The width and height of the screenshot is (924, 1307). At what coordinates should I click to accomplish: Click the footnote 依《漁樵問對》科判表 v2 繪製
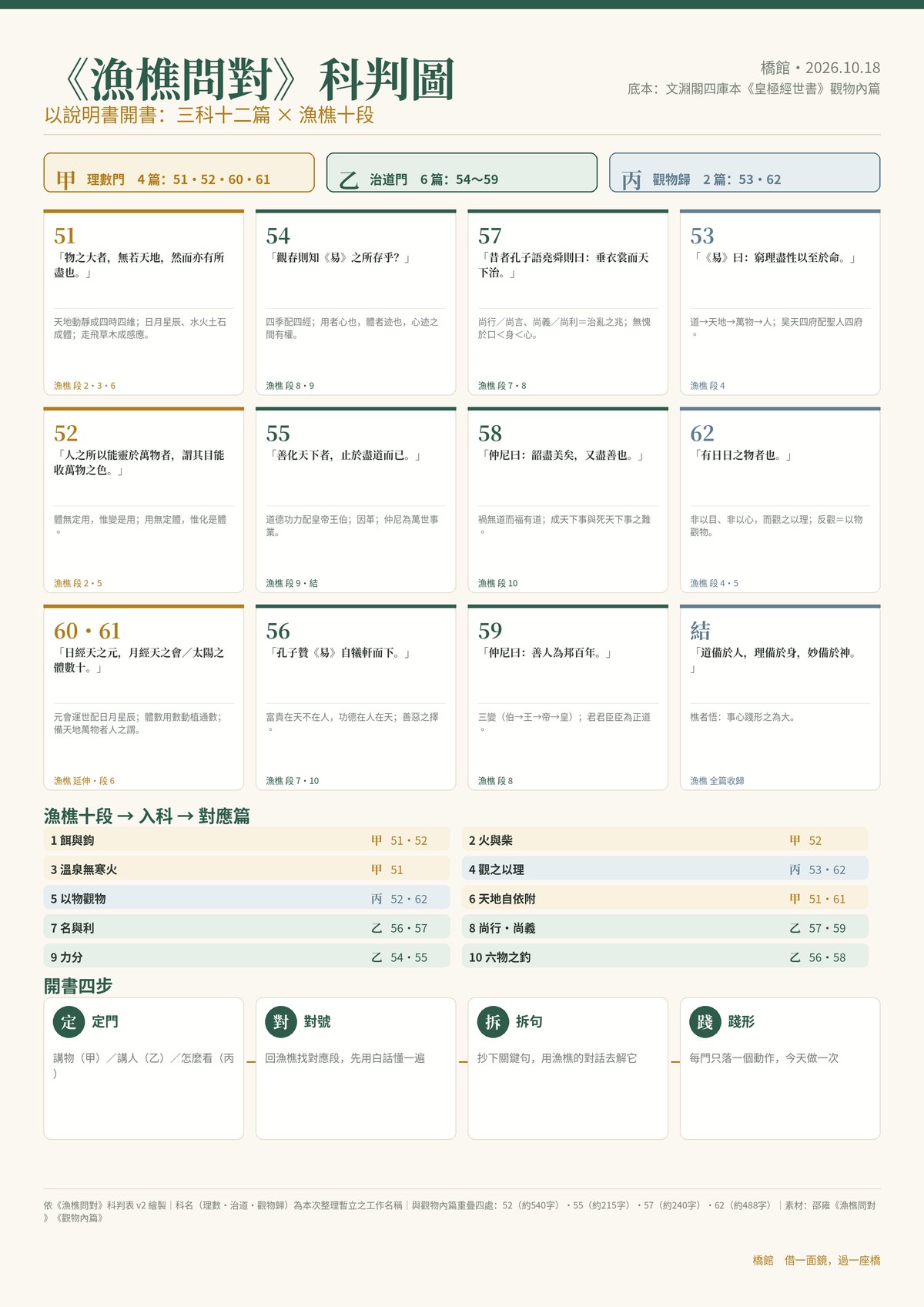tap(105, 1205)
